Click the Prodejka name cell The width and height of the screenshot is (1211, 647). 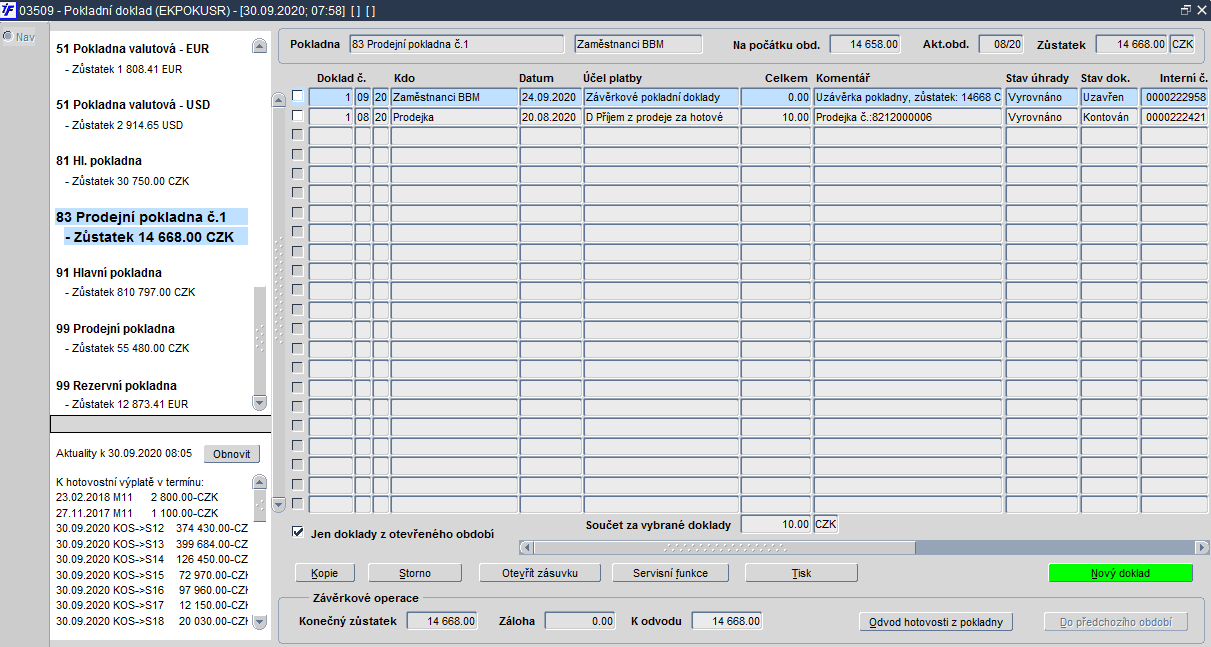(454, 116)
